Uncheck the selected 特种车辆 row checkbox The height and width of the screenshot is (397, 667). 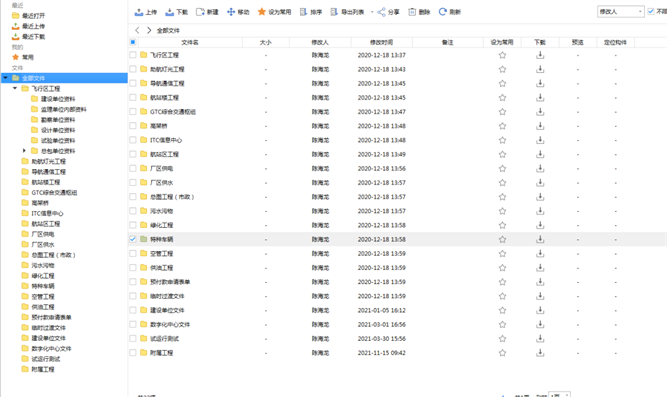click(x=133, y=239)
